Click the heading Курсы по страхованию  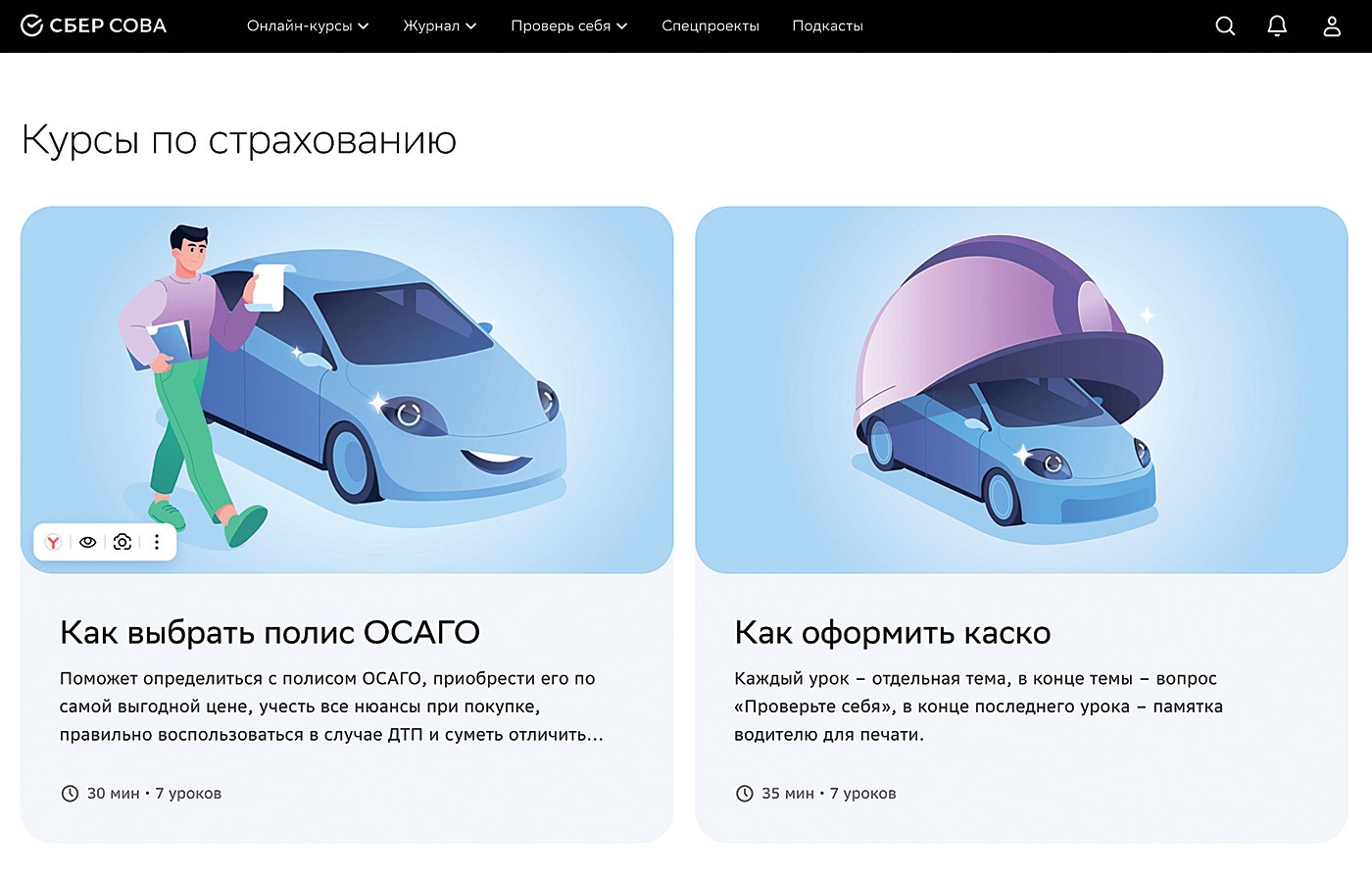[238, 140]
